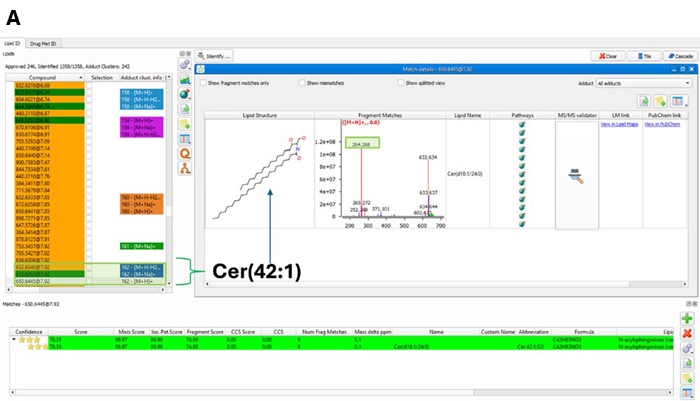
Task: Enable Show fragment matches only checkbox
Action: (x=202, y=82)
